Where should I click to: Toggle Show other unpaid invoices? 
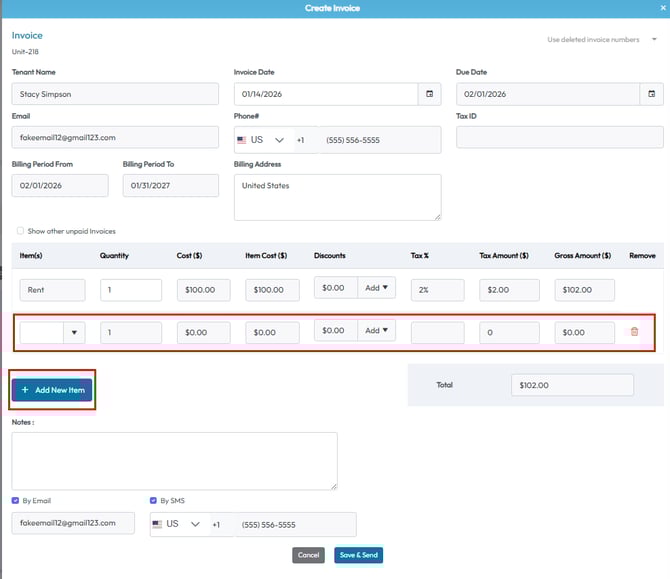22,231
